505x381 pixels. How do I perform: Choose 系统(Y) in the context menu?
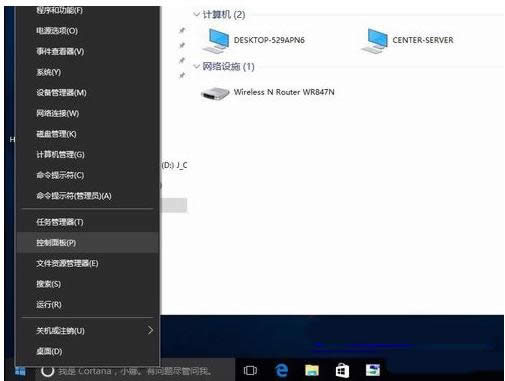87,72
